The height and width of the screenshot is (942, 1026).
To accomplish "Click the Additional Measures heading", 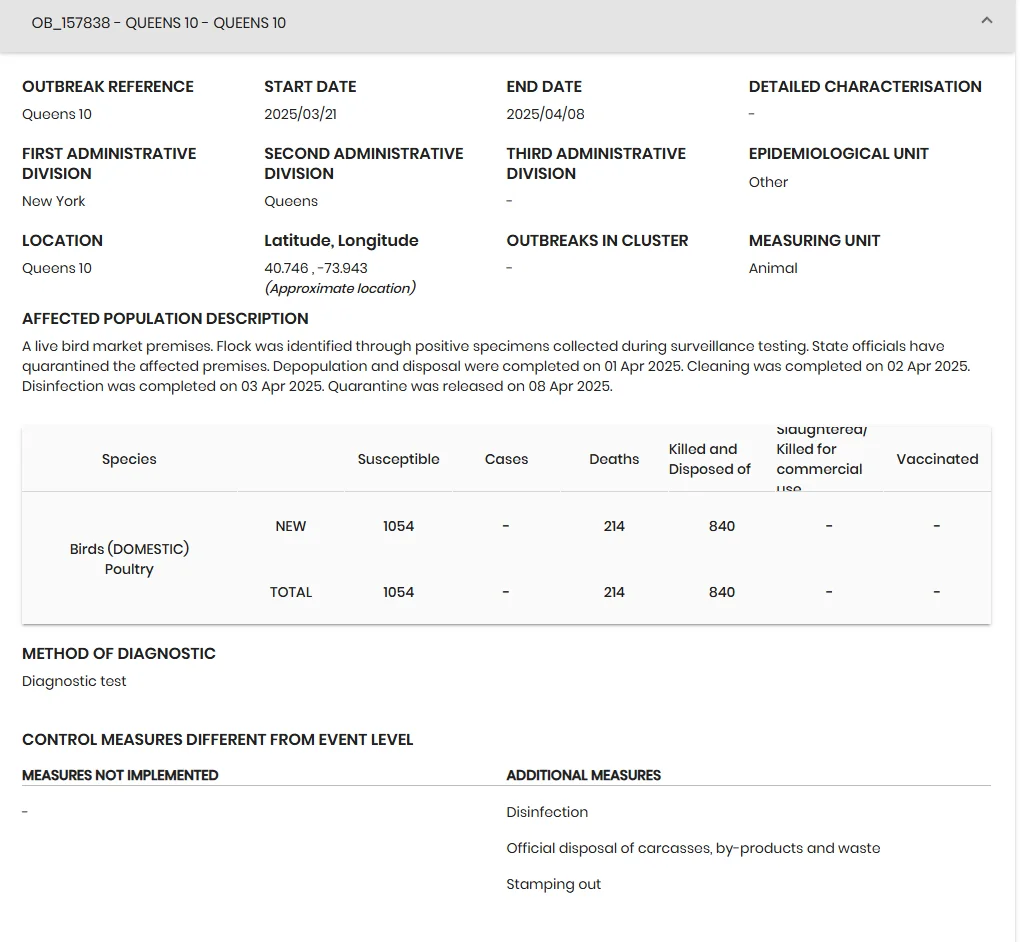I will pyautogui.click(x=584, y=775).
